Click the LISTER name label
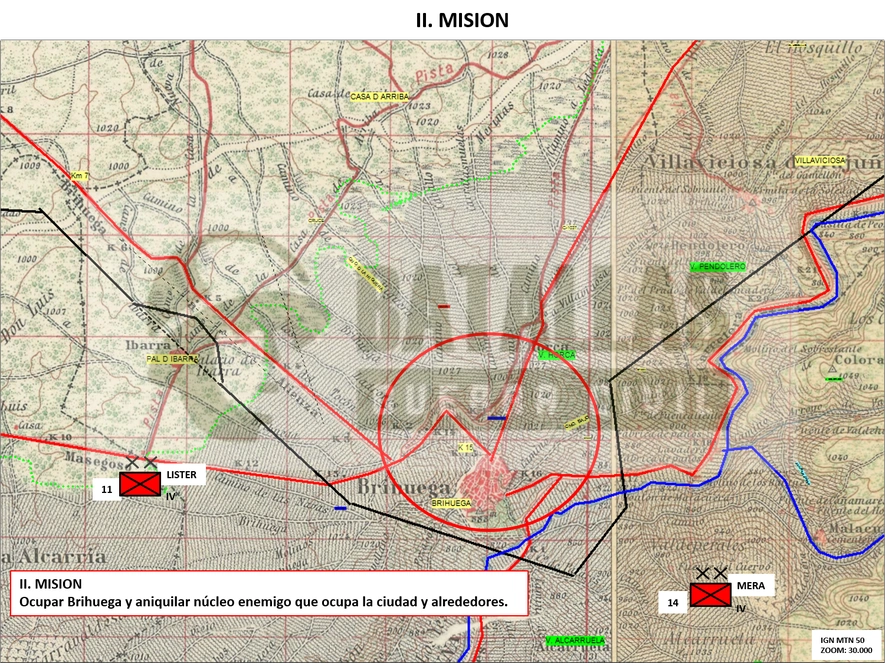 coord(182,475)
